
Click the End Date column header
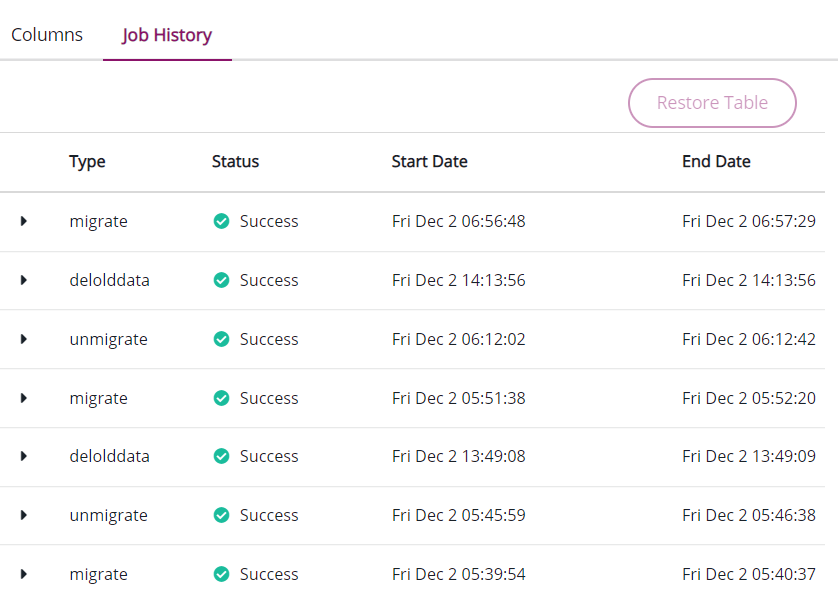click(x=716, y=161)
